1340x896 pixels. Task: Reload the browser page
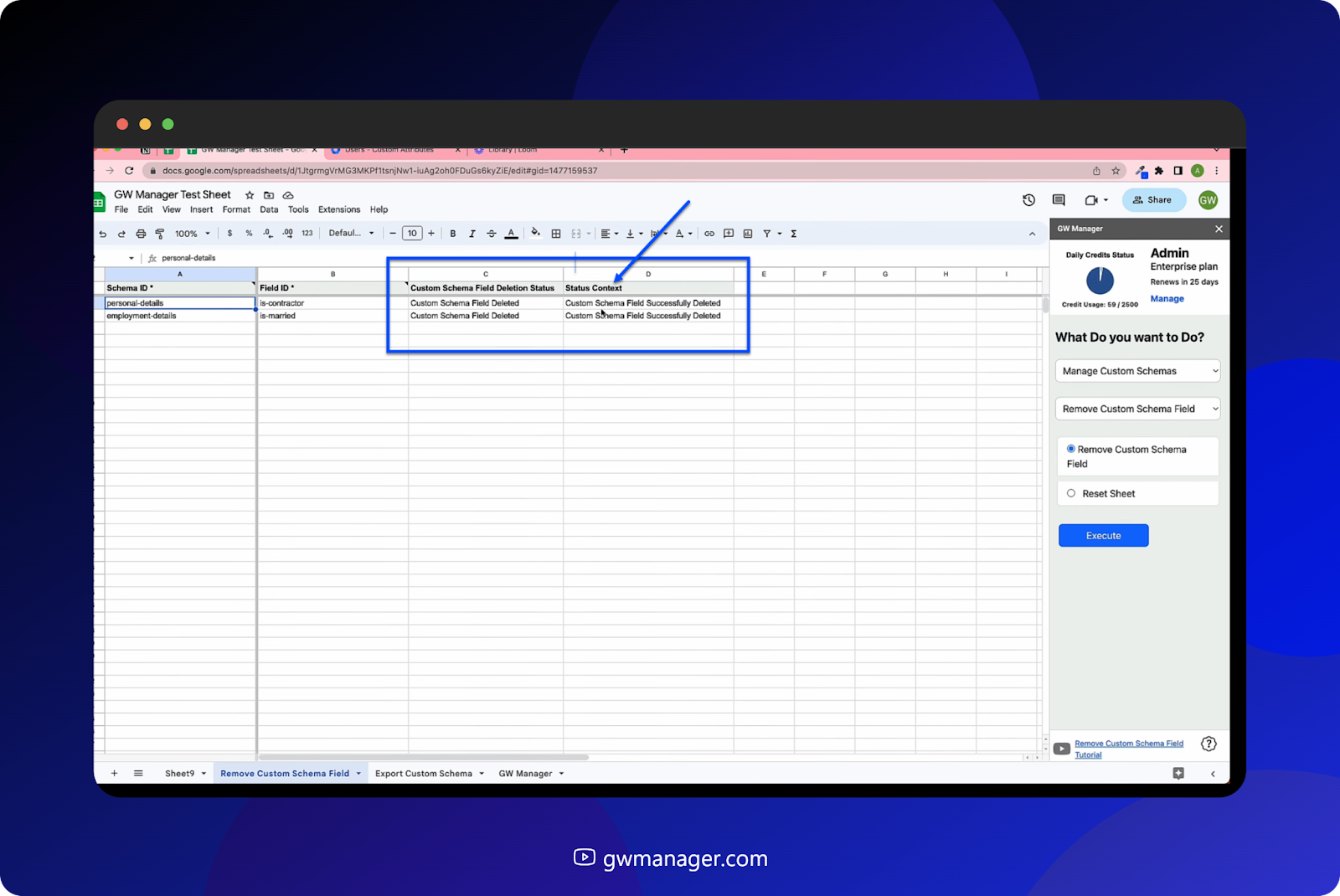point(129,171)
